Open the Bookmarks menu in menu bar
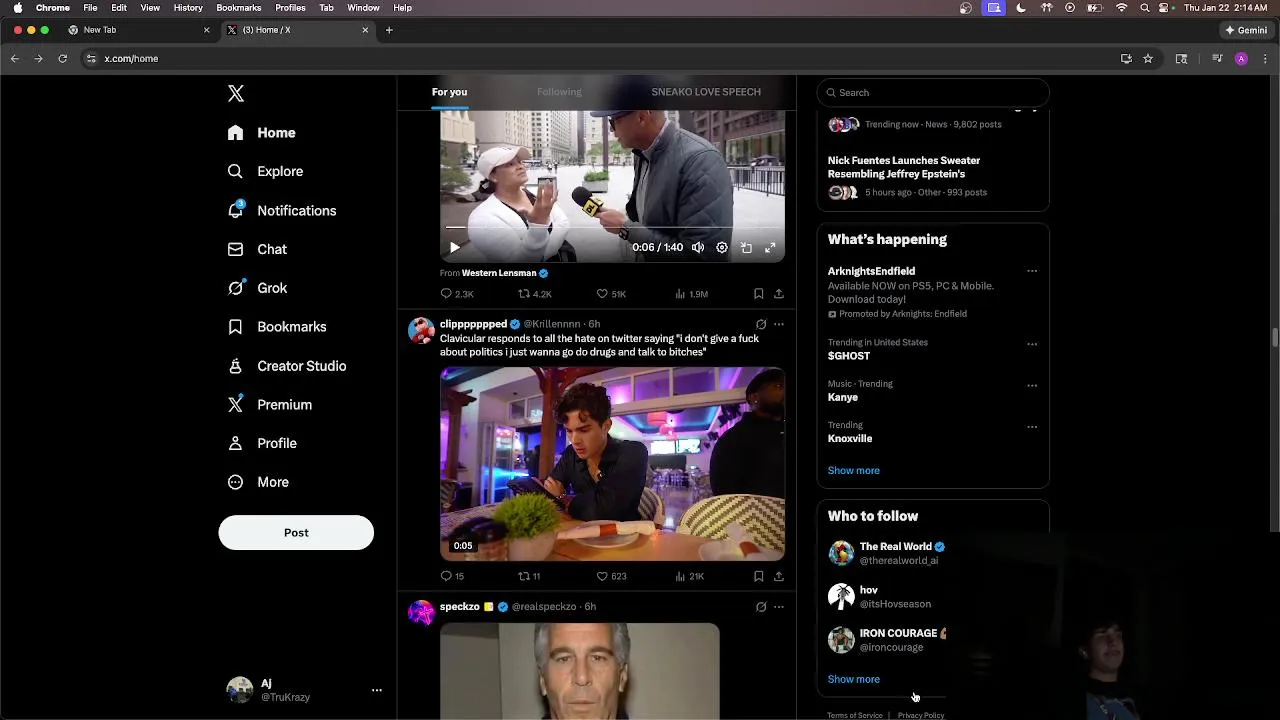The image size is (1280, 720). click(x=238, y=8)
